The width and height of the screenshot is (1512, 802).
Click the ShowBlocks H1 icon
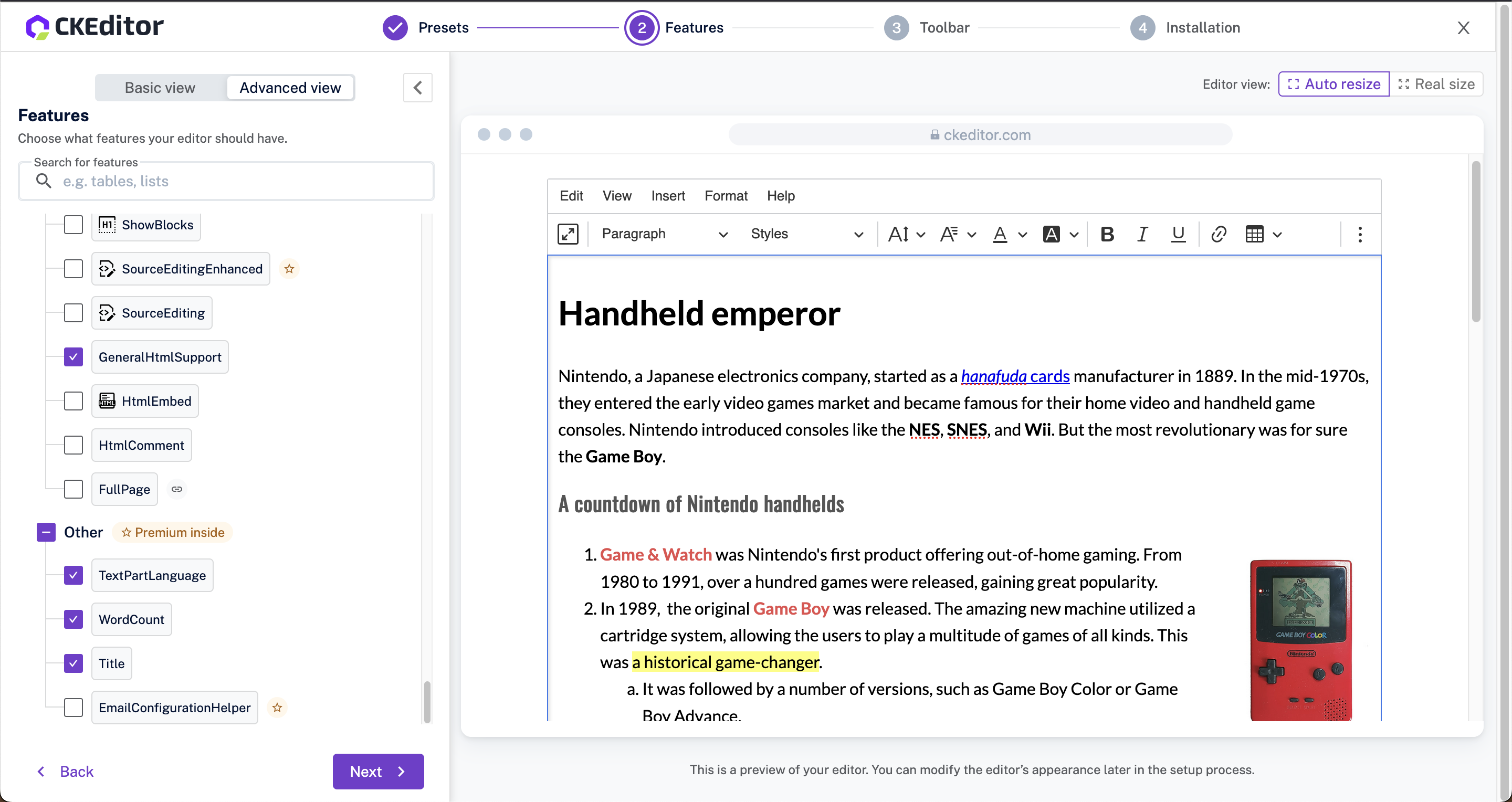tap(107, 225)
